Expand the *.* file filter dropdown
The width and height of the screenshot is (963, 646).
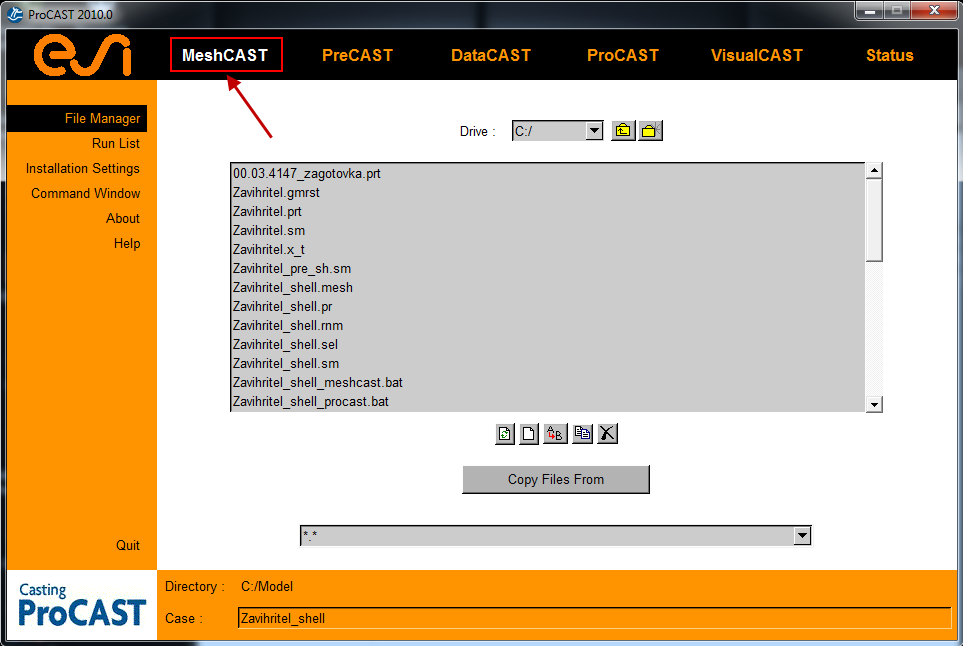tap(801, 535)
